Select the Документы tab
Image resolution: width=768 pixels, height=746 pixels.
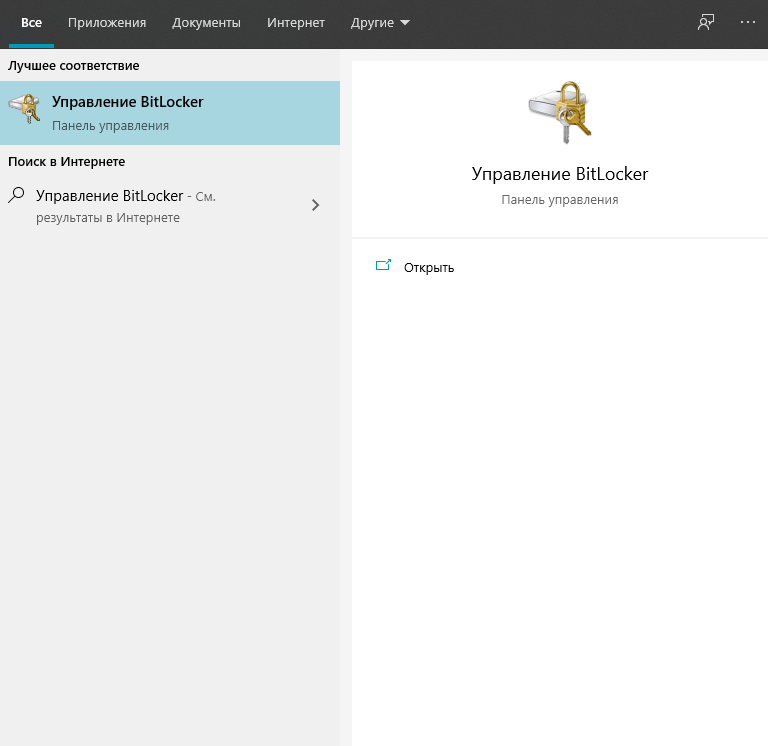point(206,22)
